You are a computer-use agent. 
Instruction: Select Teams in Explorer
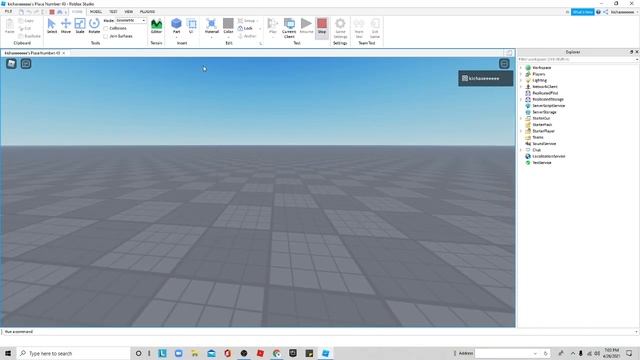click(538, 138)
